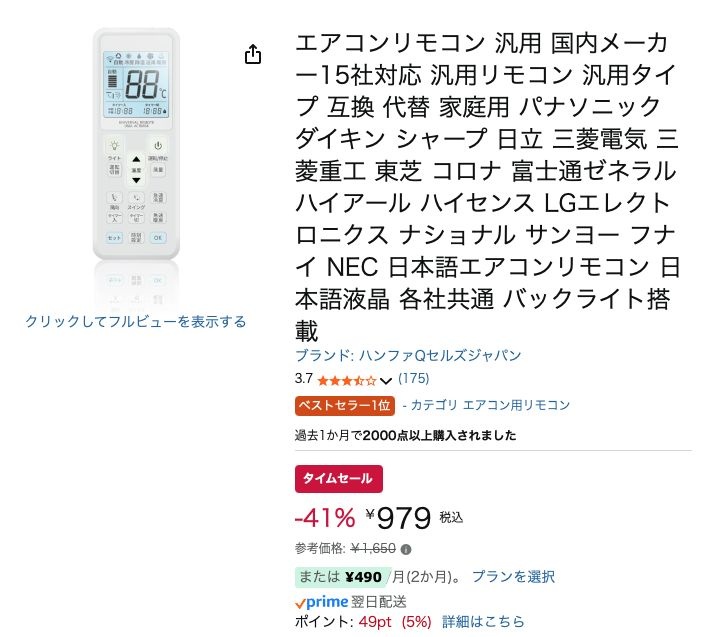Screen dimensions: 703x637
Task: Click the strikethrough ¥1,650 reference price
Action: [372, 549]
